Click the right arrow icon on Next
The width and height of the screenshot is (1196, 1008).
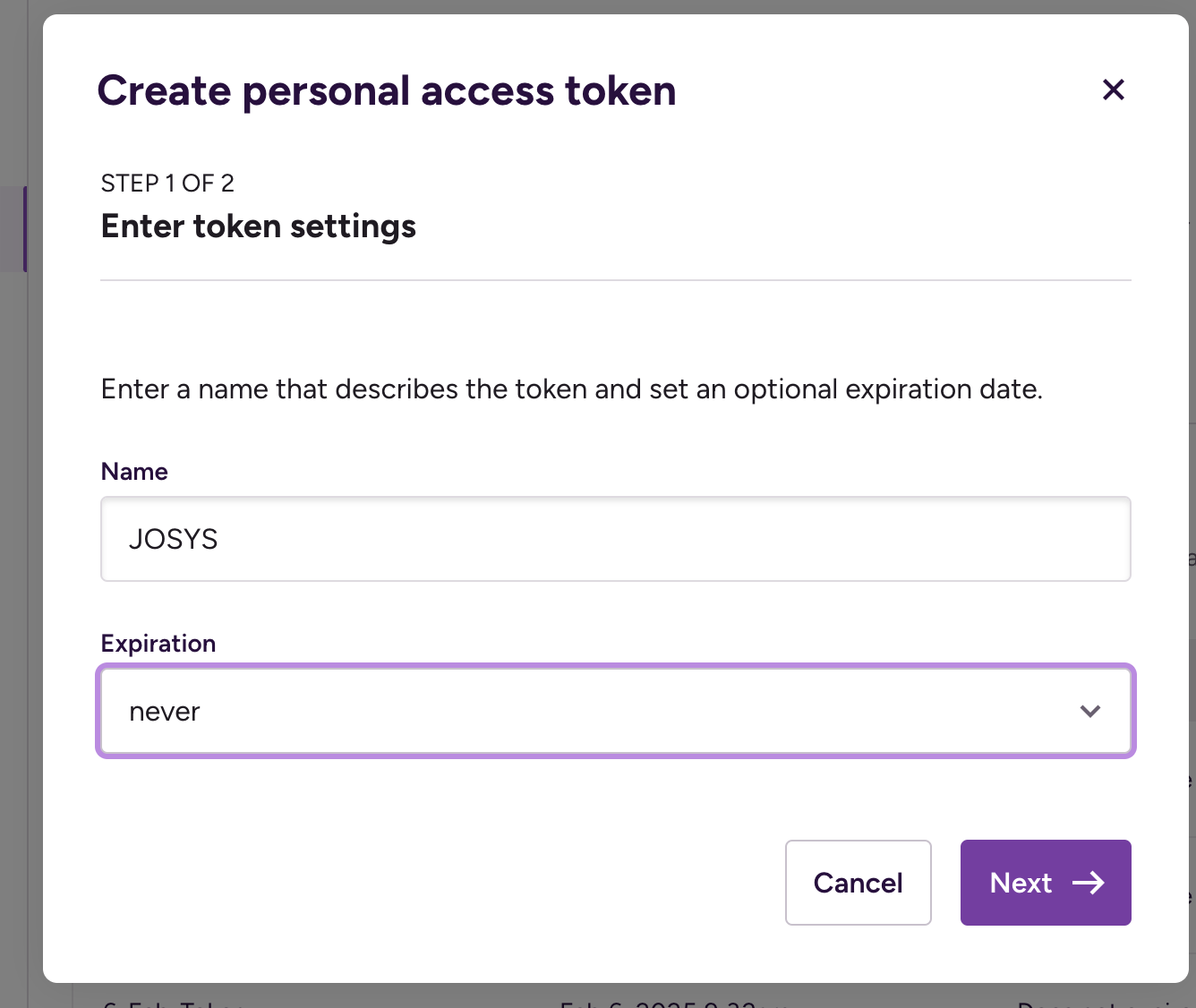click(x=1089, y=883)
